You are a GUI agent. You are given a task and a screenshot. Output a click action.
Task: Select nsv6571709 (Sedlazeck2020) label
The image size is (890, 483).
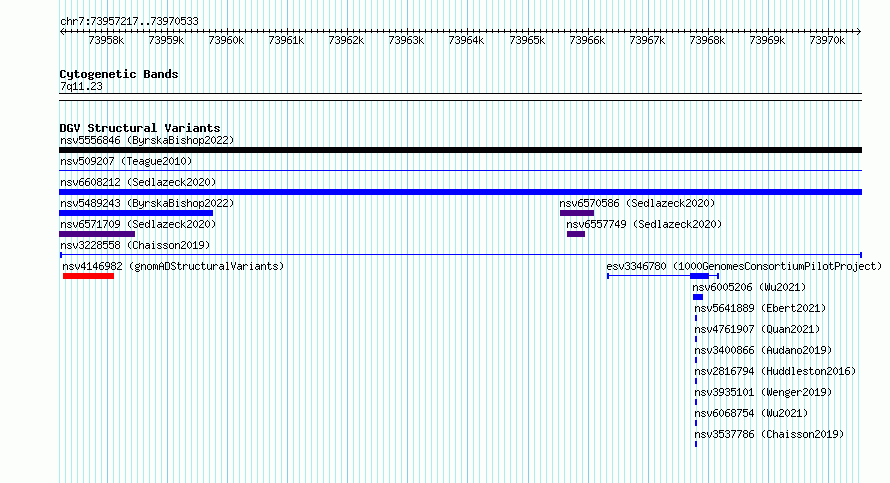pyautogui.click(x=138, y=224)
